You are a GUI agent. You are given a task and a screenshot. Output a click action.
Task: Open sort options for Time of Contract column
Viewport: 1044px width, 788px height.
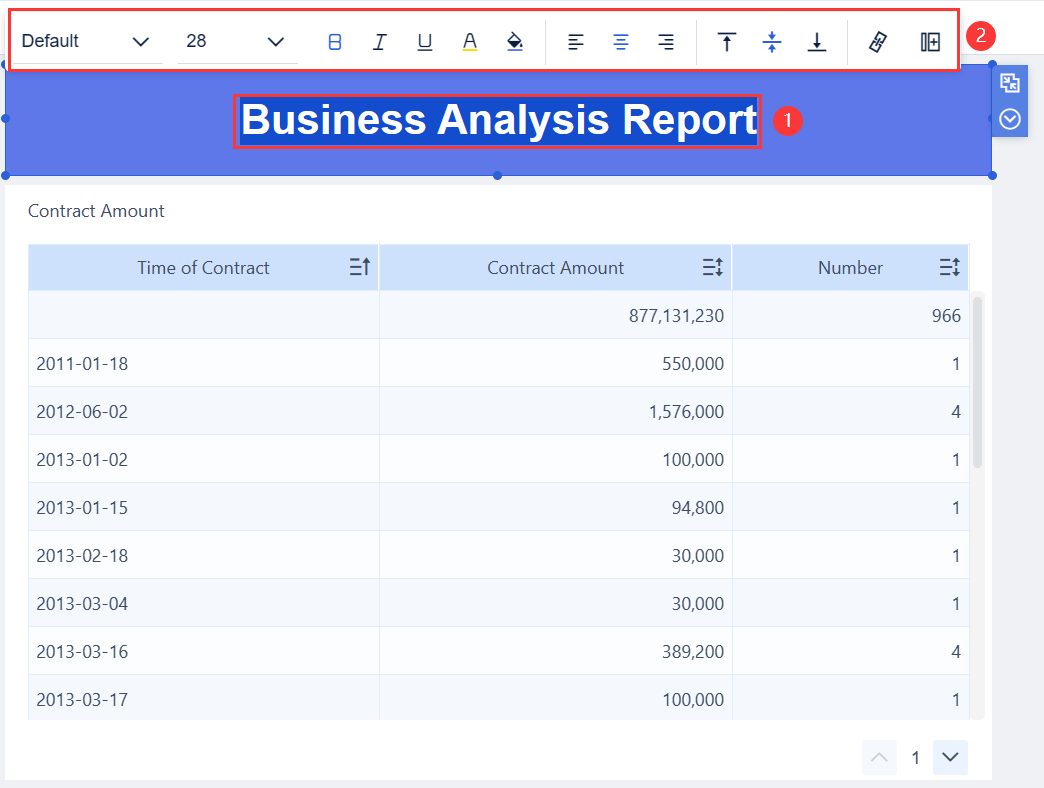[359, 267]
